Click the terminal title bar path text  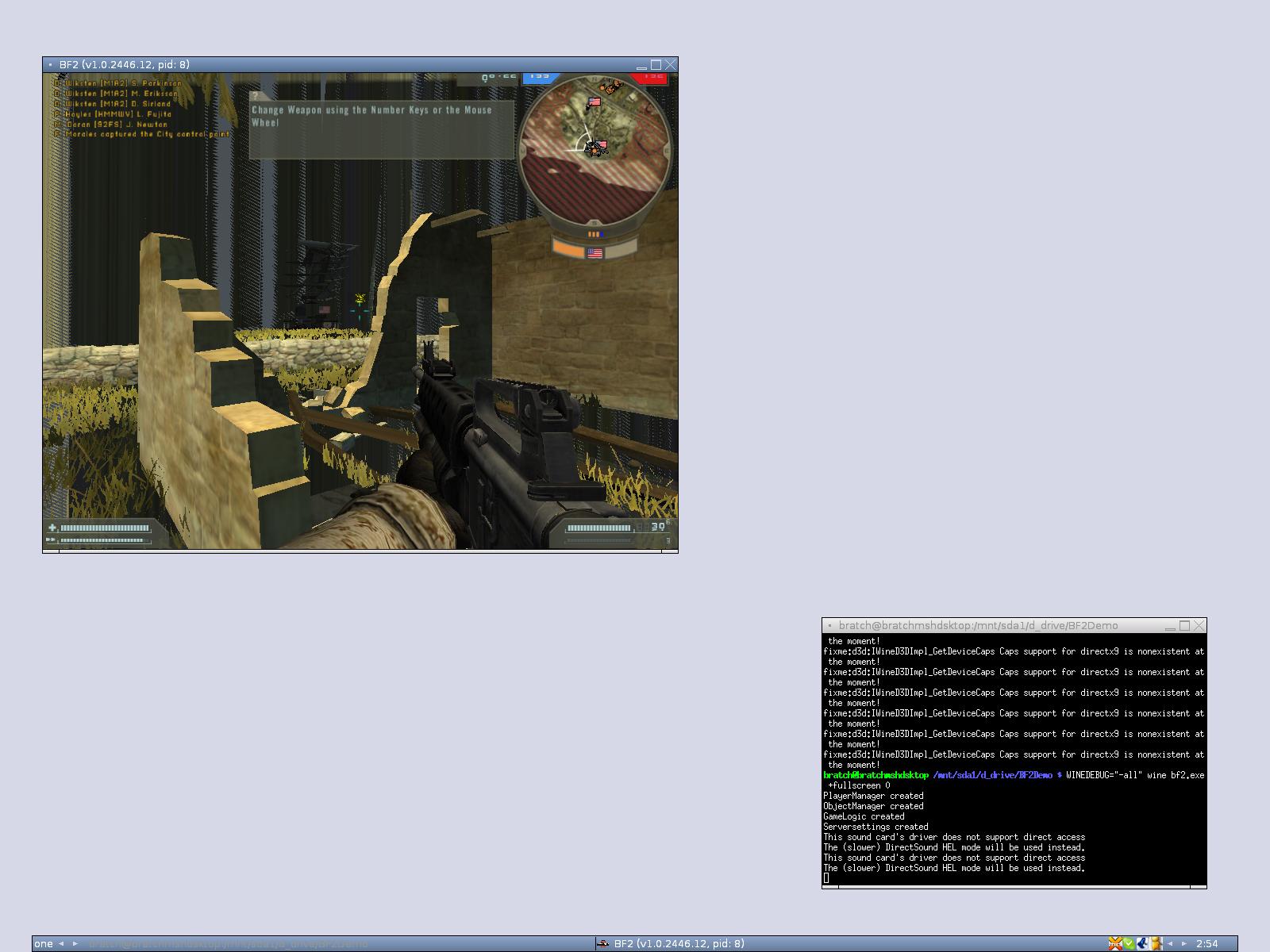(978, 625)
